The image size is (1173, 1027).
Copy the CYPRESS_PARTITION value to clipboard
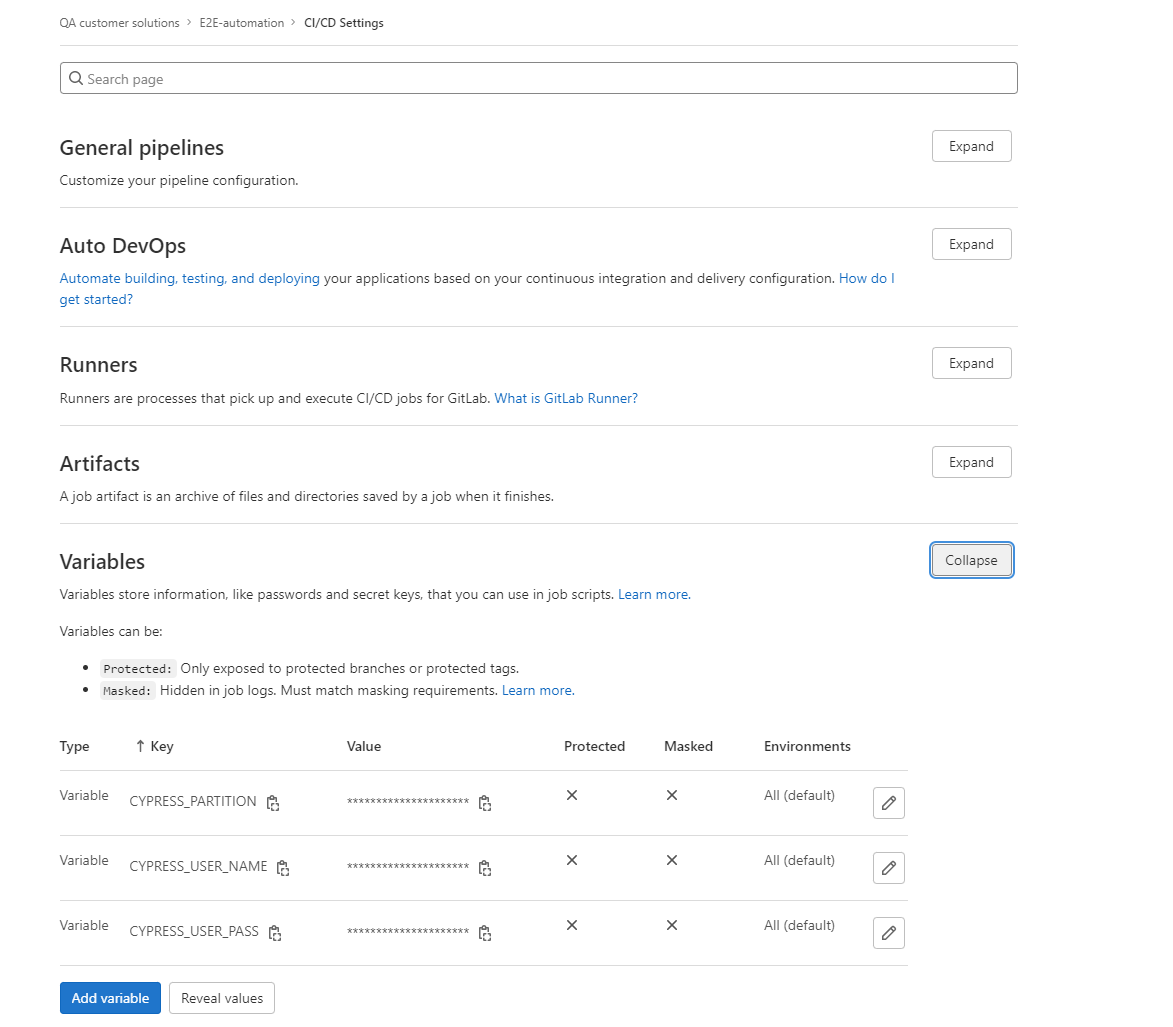coord(485,803)
